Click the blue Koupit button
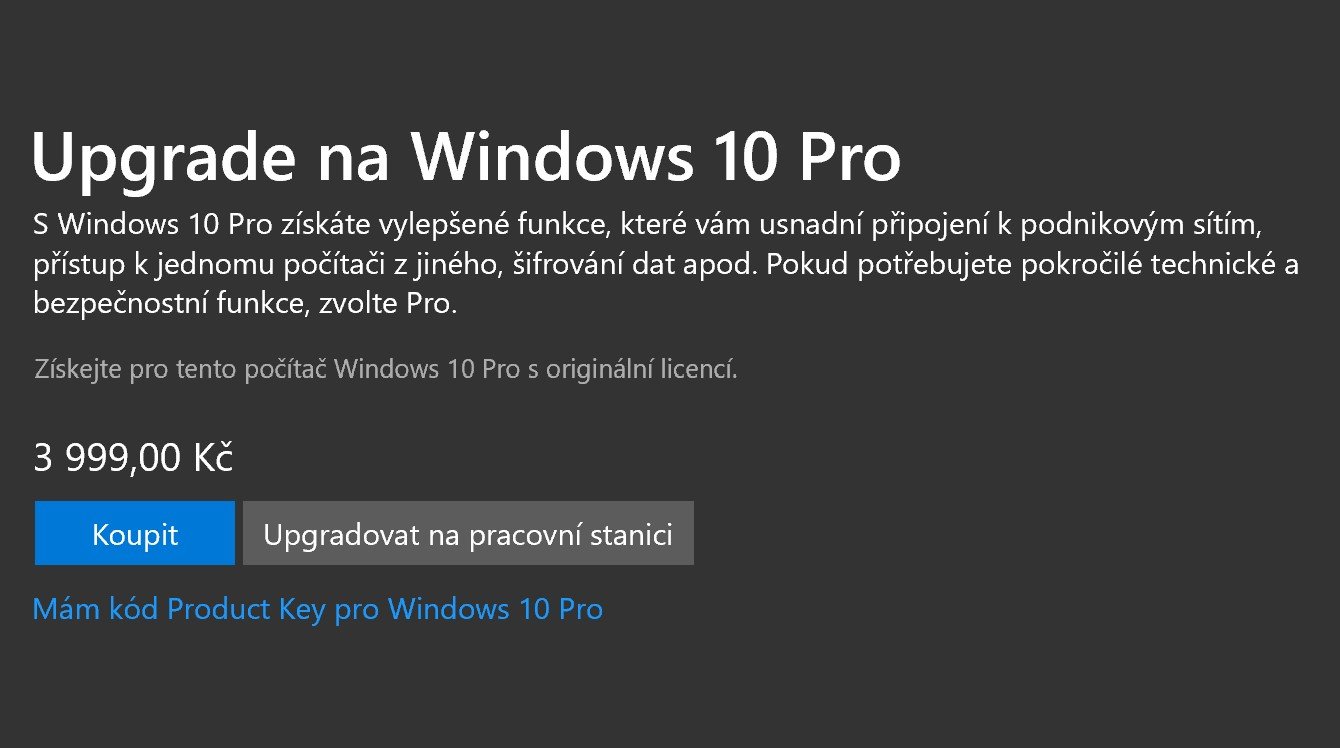 pos(134,534)
